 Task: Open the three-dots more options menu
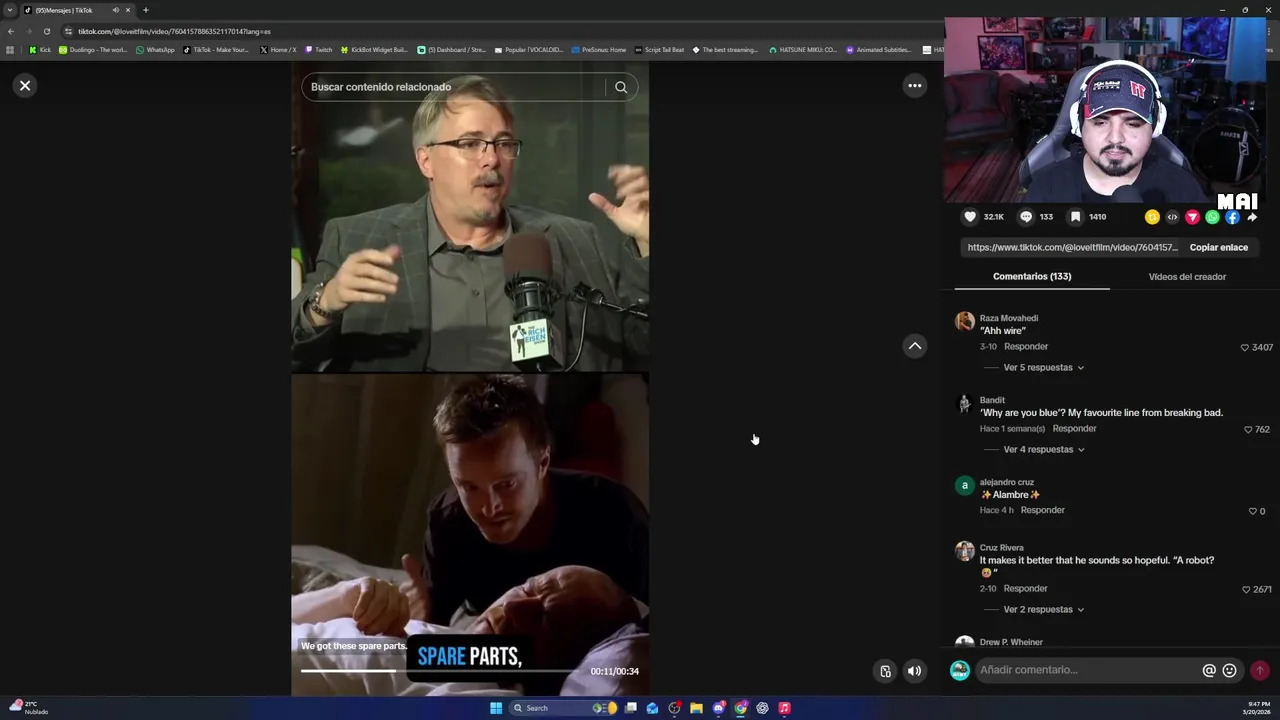point(914,86)
